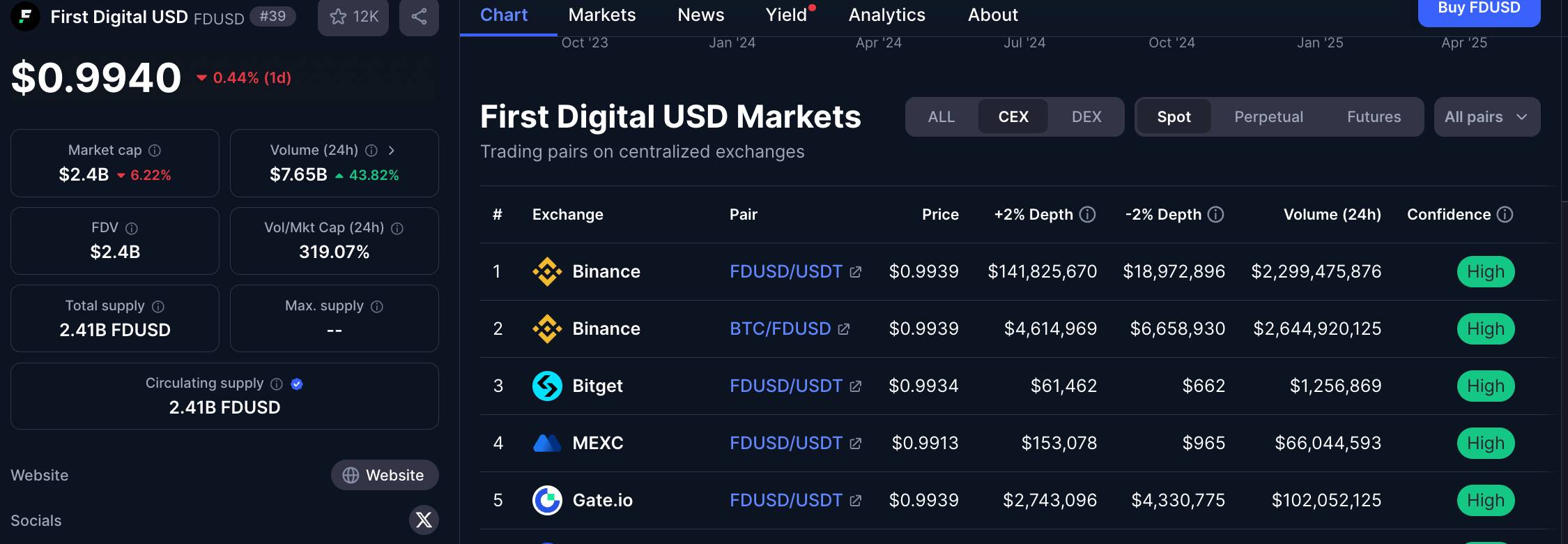Image resolution: width=1568 pixels, height=544 pixels.
Task: Sort table by Volume (24h) column
Action: click(1332, 215)
